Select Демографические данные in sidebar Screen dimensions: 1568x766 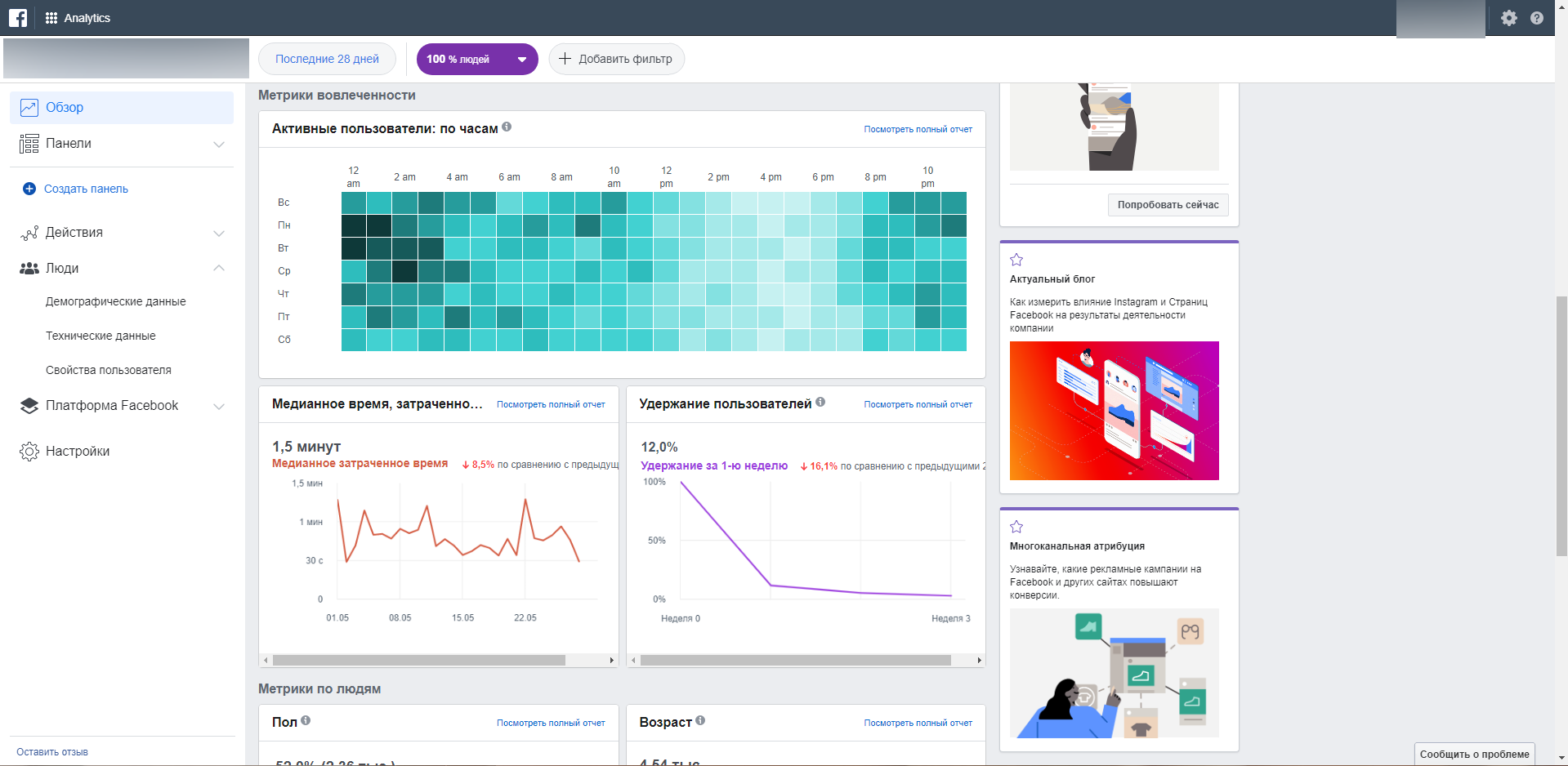pyautogui.click(x=116, y=301)
